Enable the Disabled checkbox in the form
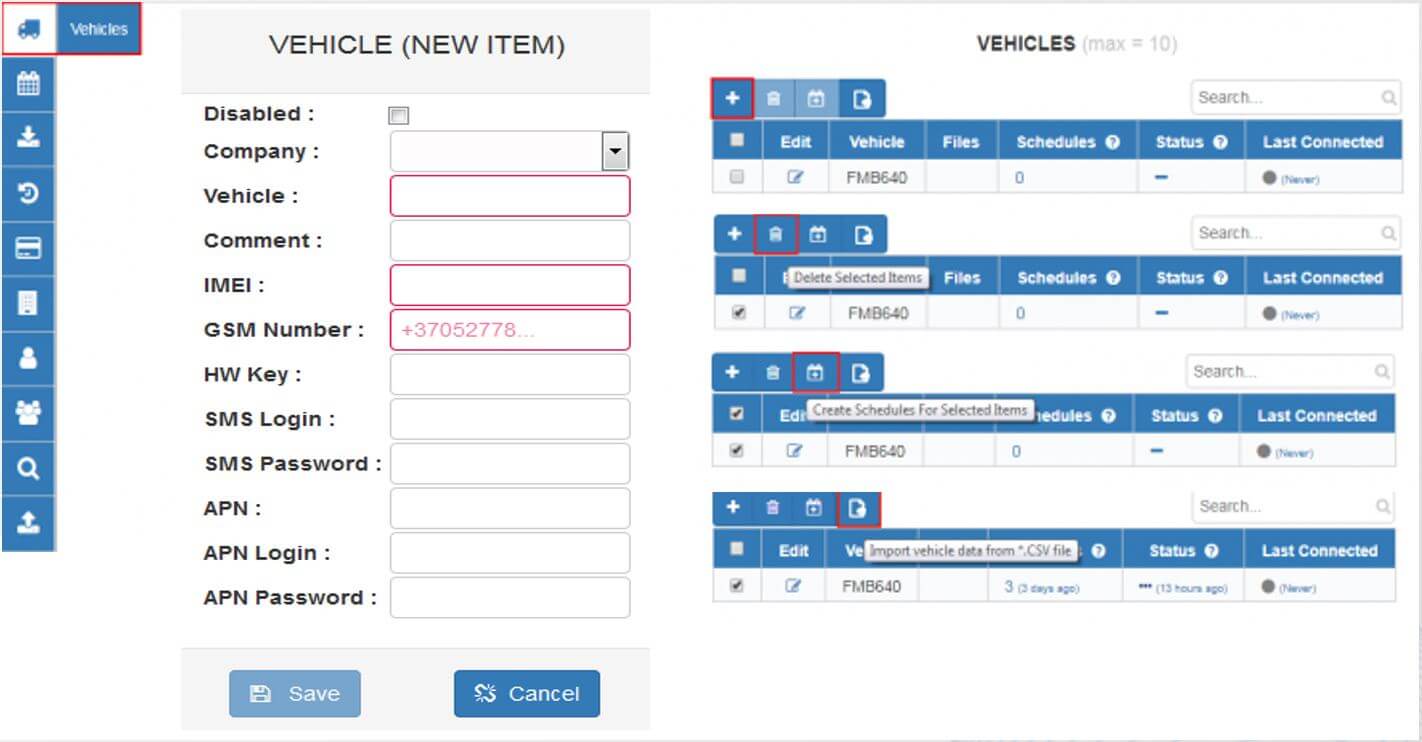1422x742 pixels. (397, 115)
